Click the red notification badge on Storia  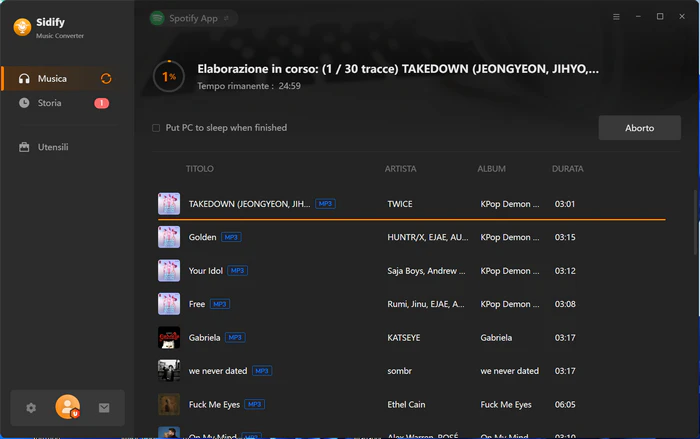coord(101,103)
